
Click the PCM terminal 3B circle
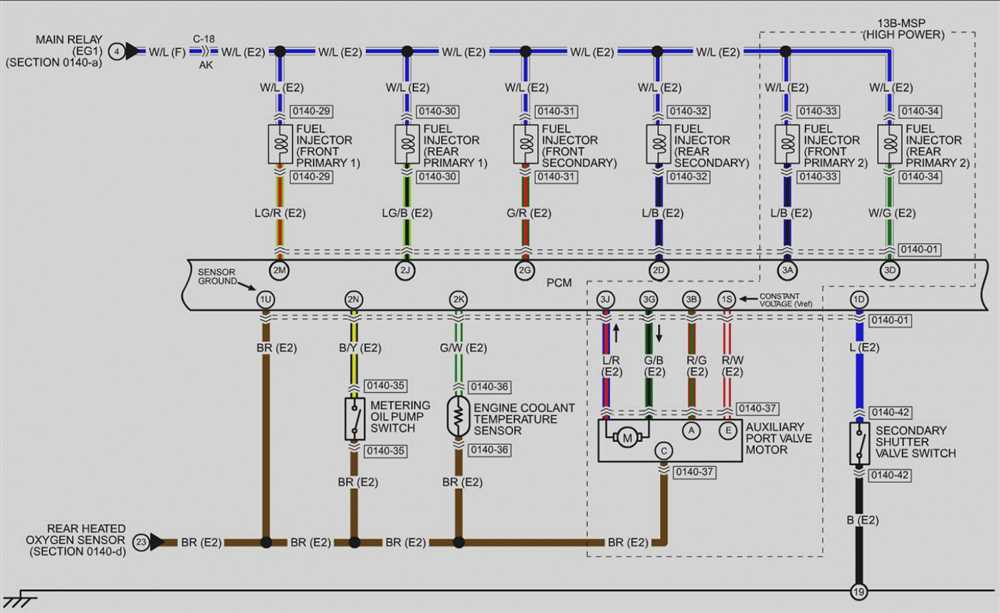pyautogui.click(x=691, y=299)
